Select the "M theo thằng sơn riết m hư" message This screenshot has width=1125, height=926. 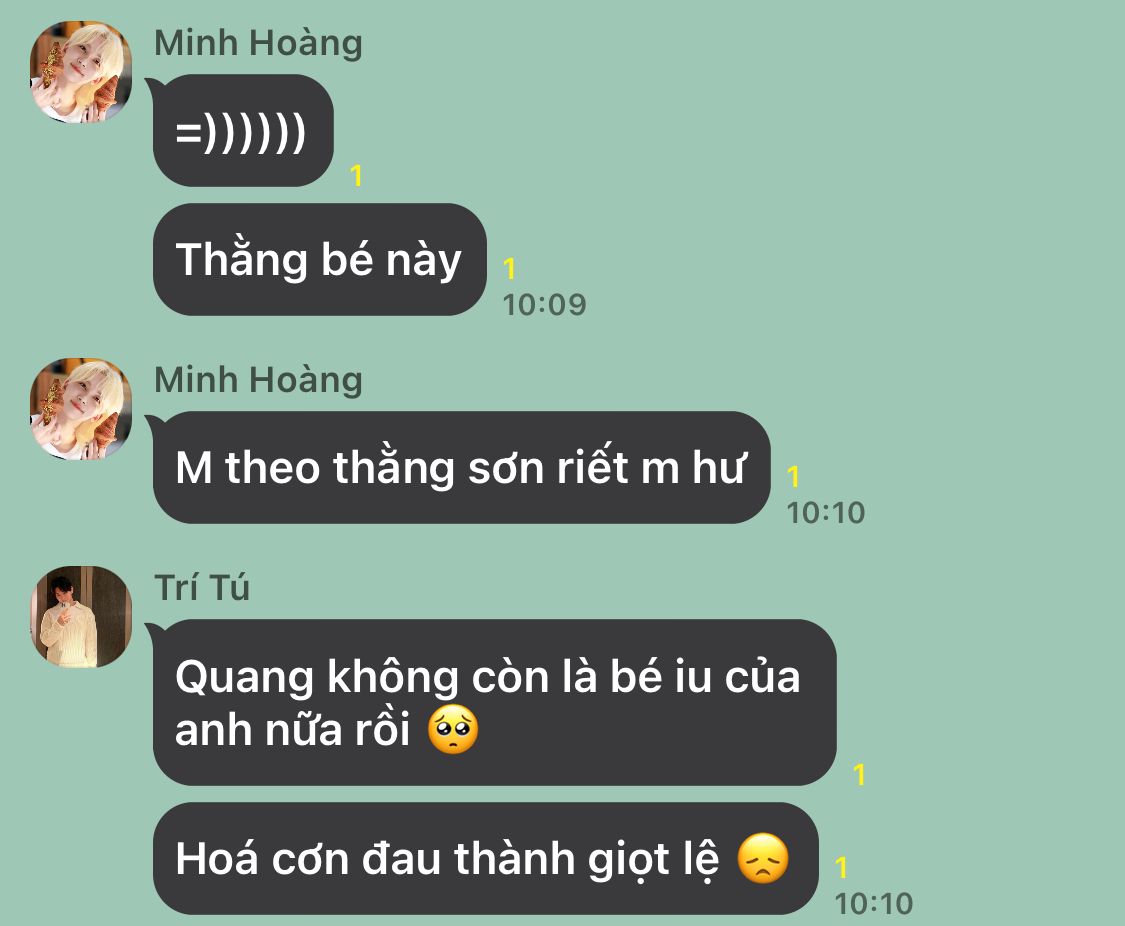(x=461, y=468)
